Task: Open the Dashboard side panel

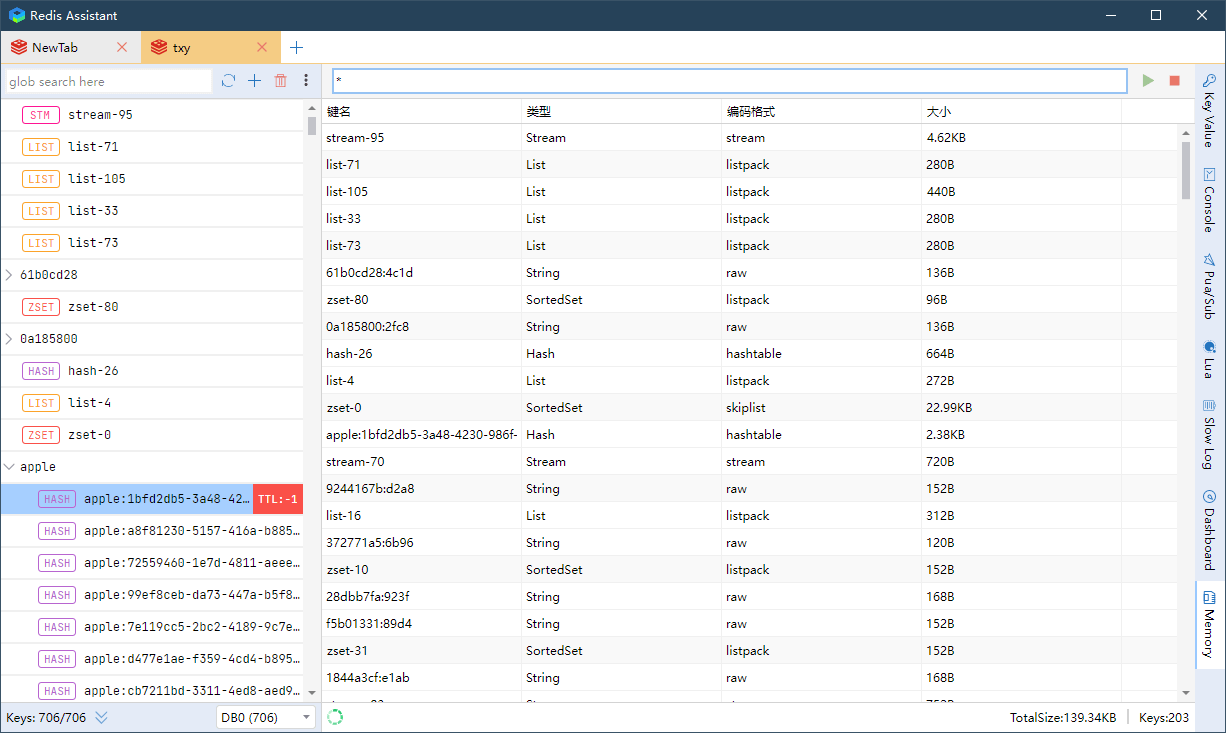Action: coord(1210,528)
